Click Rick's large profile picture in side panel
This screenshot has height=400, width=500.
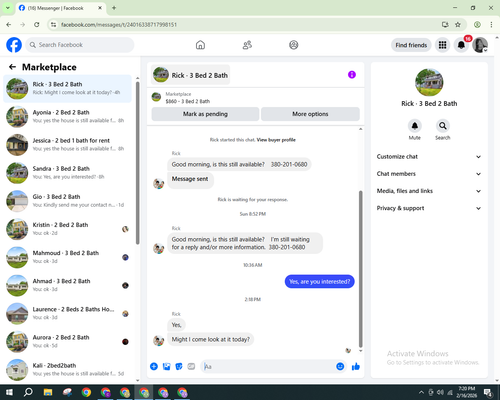(429, 82)
